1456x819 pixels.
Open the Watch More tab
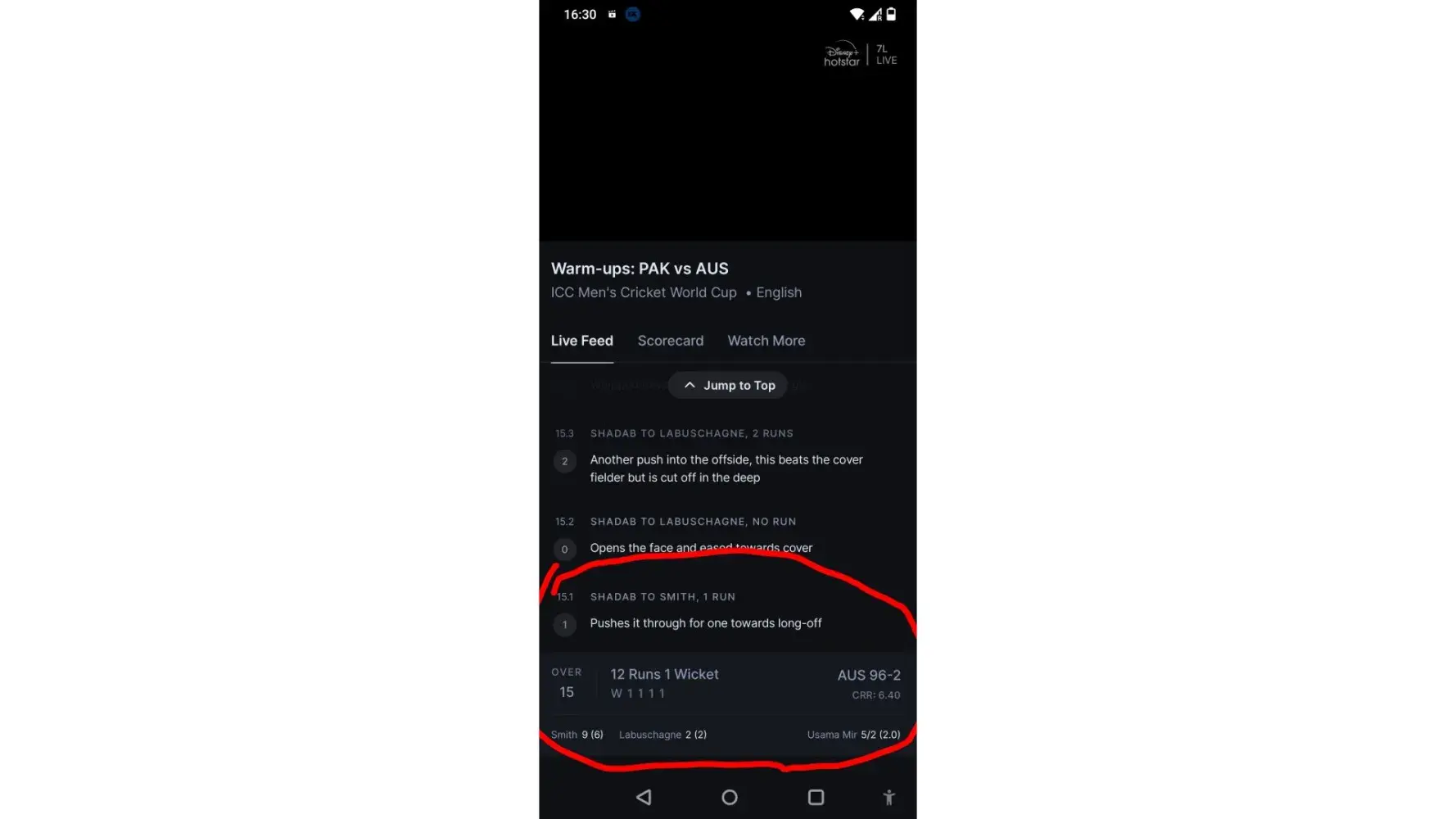(766, 341)
